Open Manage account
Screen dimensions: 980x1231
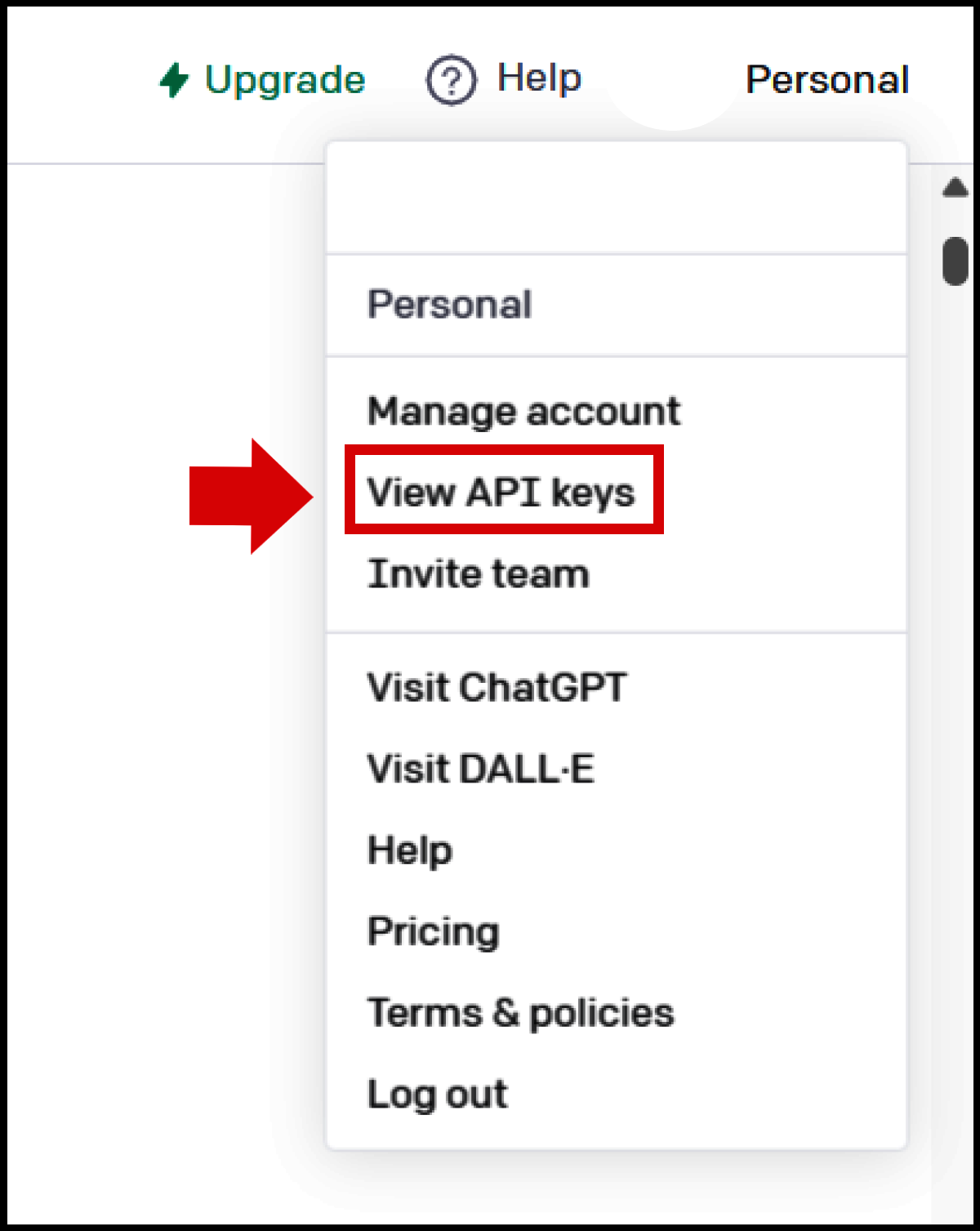(523, 411)
